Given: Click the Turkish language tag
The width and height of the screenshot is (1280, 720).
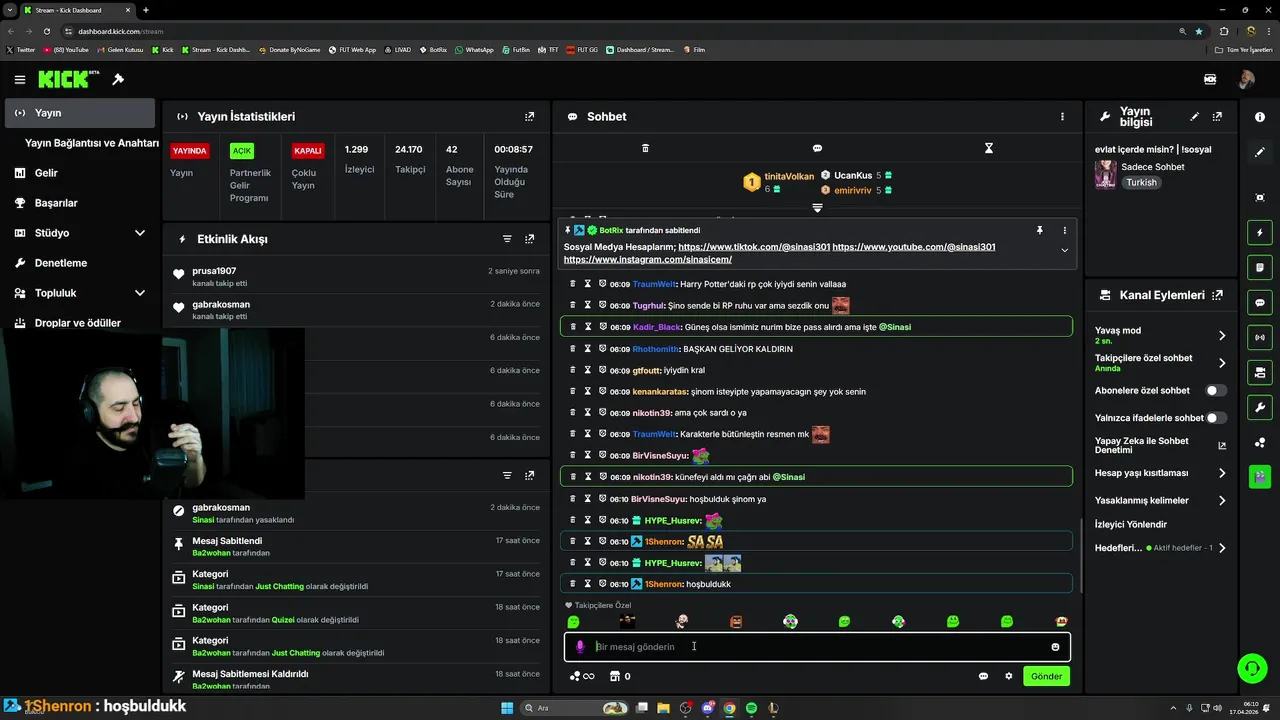Looking at the screenshot, I should click(1141, 183).
